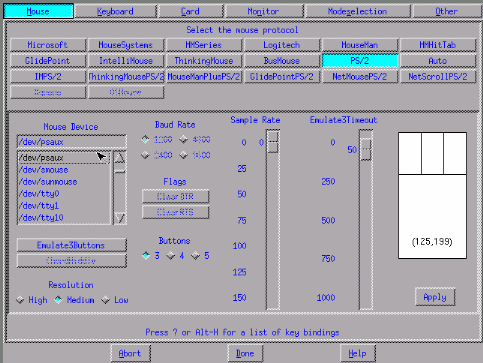Select Low resolution radio button
Image resolution: width=483 pixels, height=363 pixels.
coord(106,300)
